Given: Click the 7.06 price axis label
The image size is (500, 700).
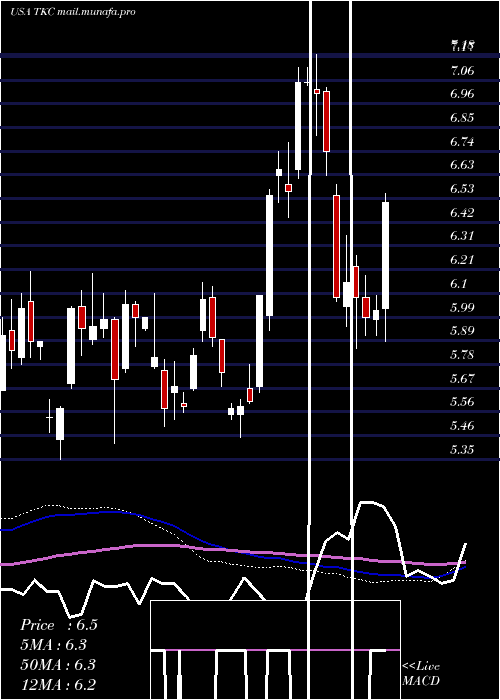Looking at the screenshot, I should click(462, 71).
